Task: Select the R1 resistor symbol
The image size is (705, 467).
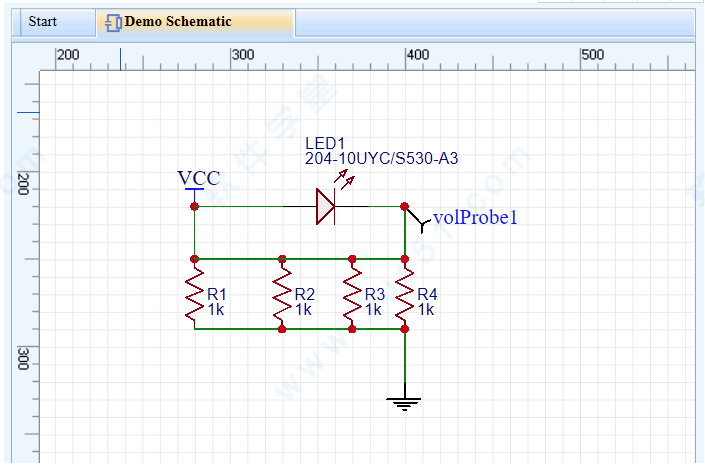Action: tap(195, 294)
